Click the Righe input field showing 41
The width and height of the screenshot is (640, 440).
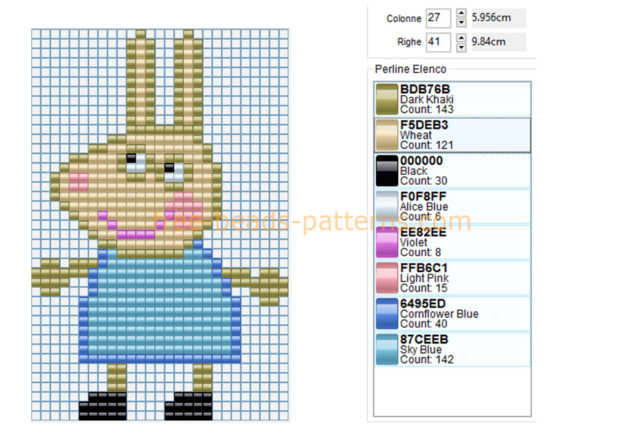coord(438,42)
